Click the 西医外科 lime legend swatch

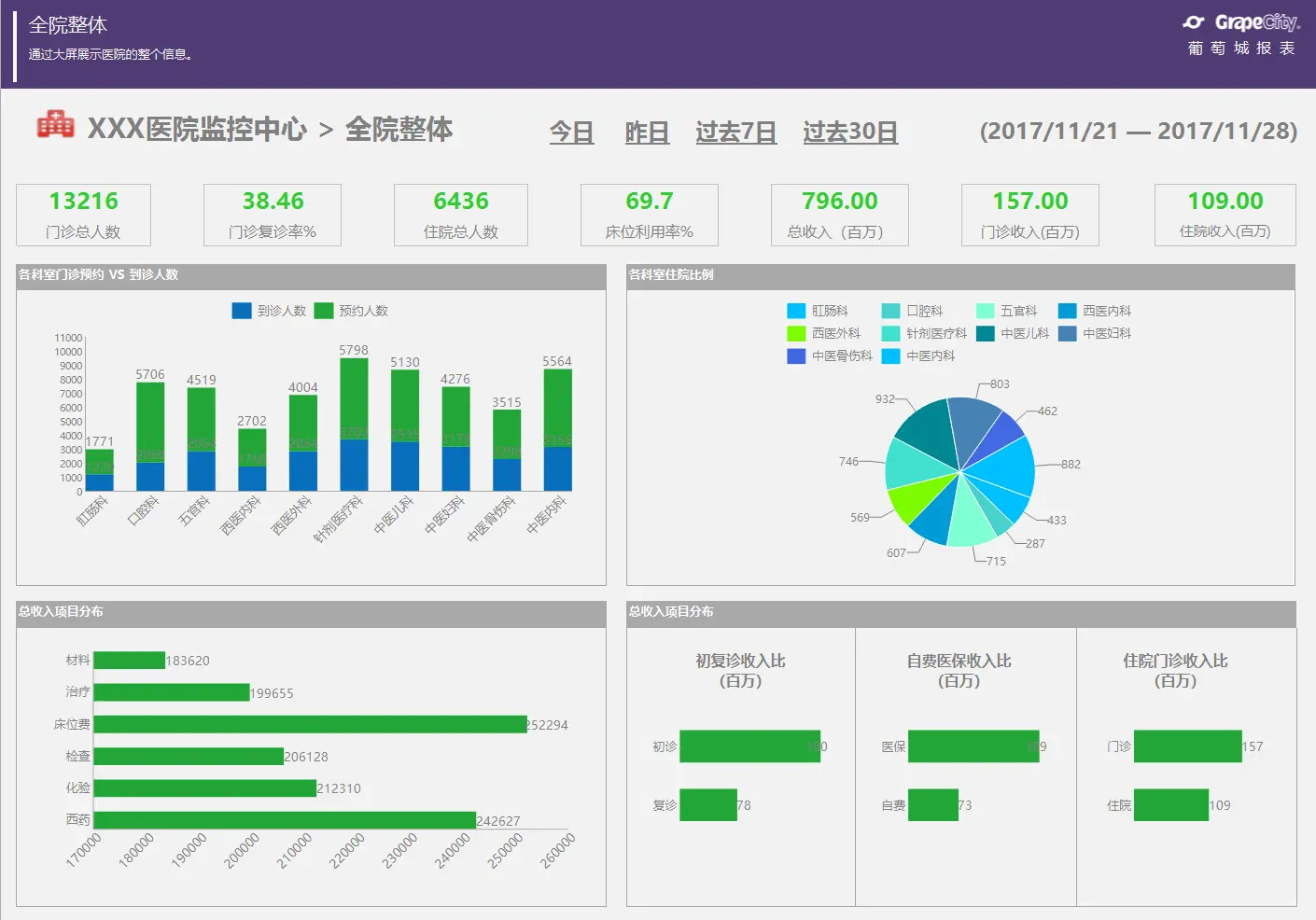click(x=796, y=333)
